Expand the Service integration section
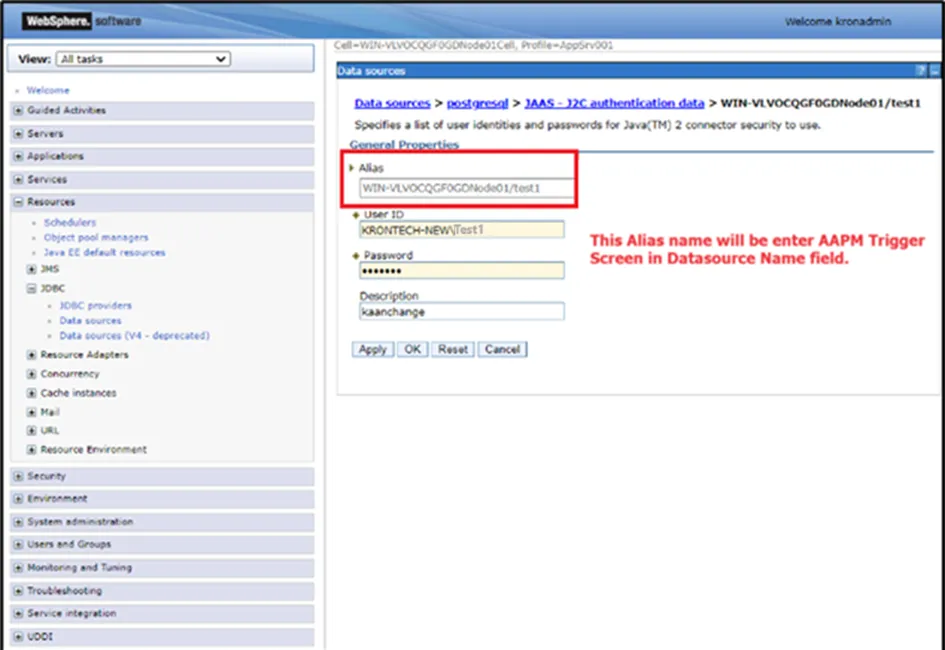The height and width of the screenshot is (650, 945). [18, 614]
